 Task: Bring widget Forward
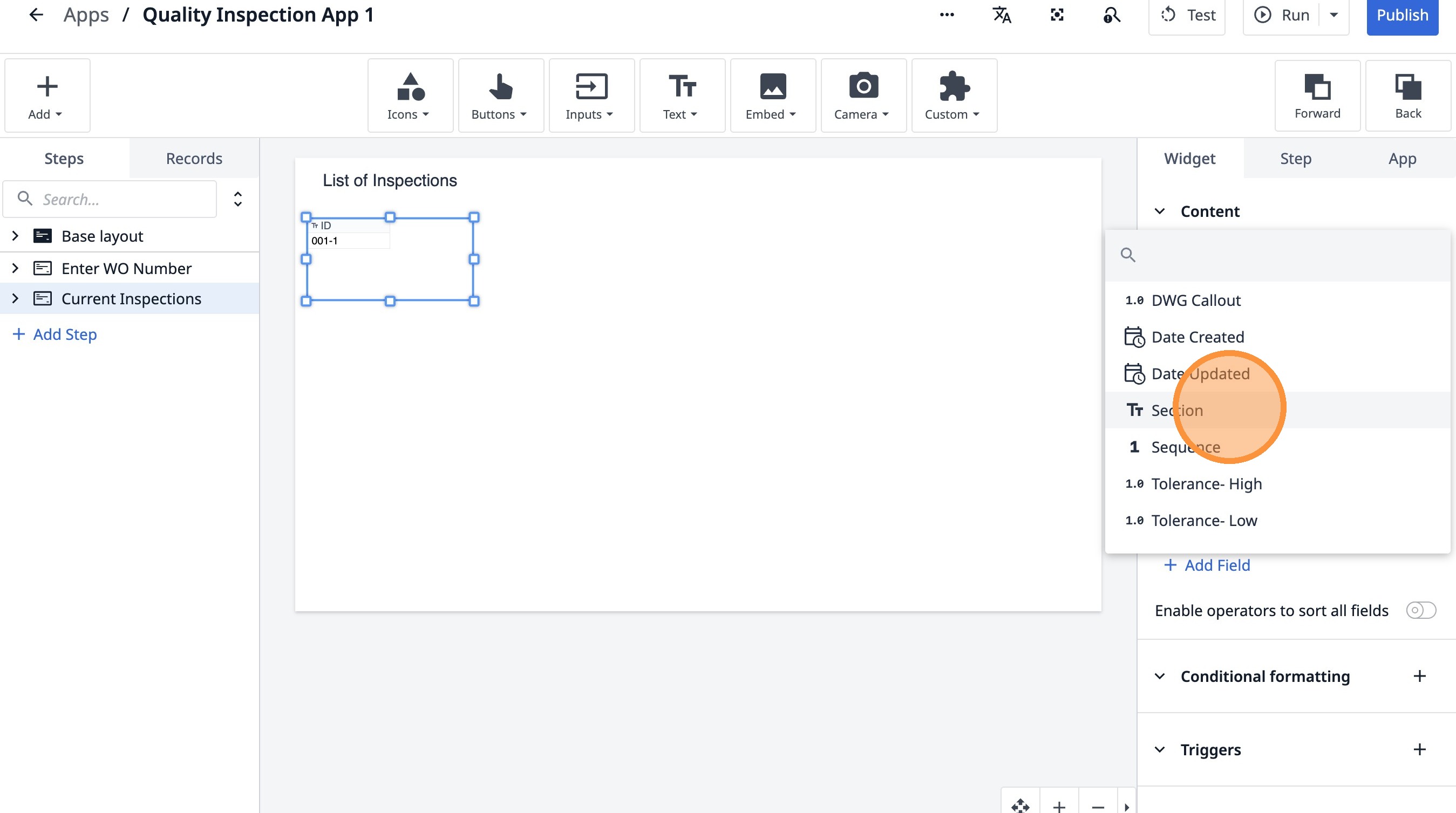pos(1317,96)
